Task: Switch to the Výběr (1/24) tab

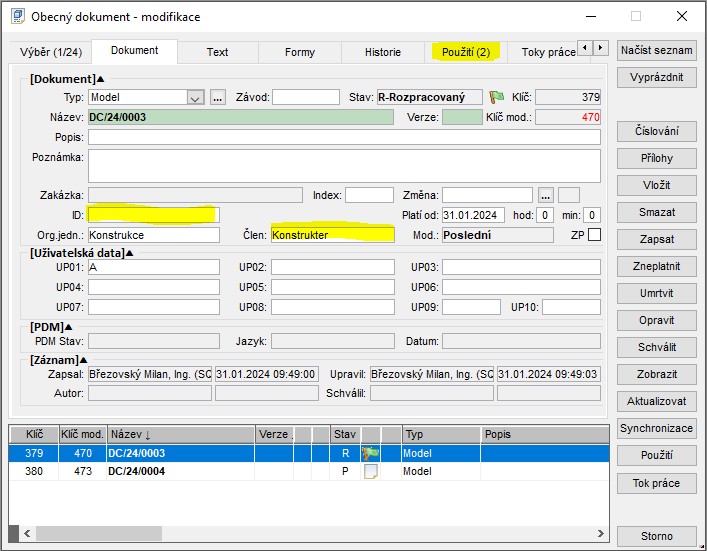Action: point(51,52)
